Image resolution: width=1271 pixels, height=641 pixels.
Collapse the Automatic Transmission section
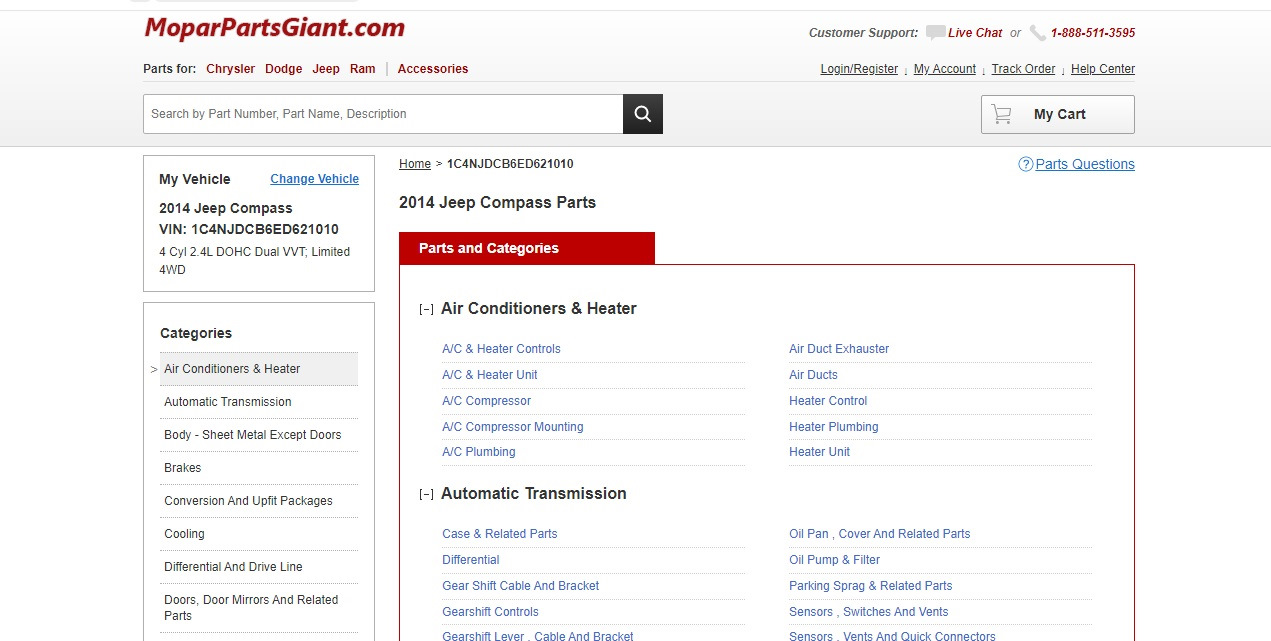[426, 494]
